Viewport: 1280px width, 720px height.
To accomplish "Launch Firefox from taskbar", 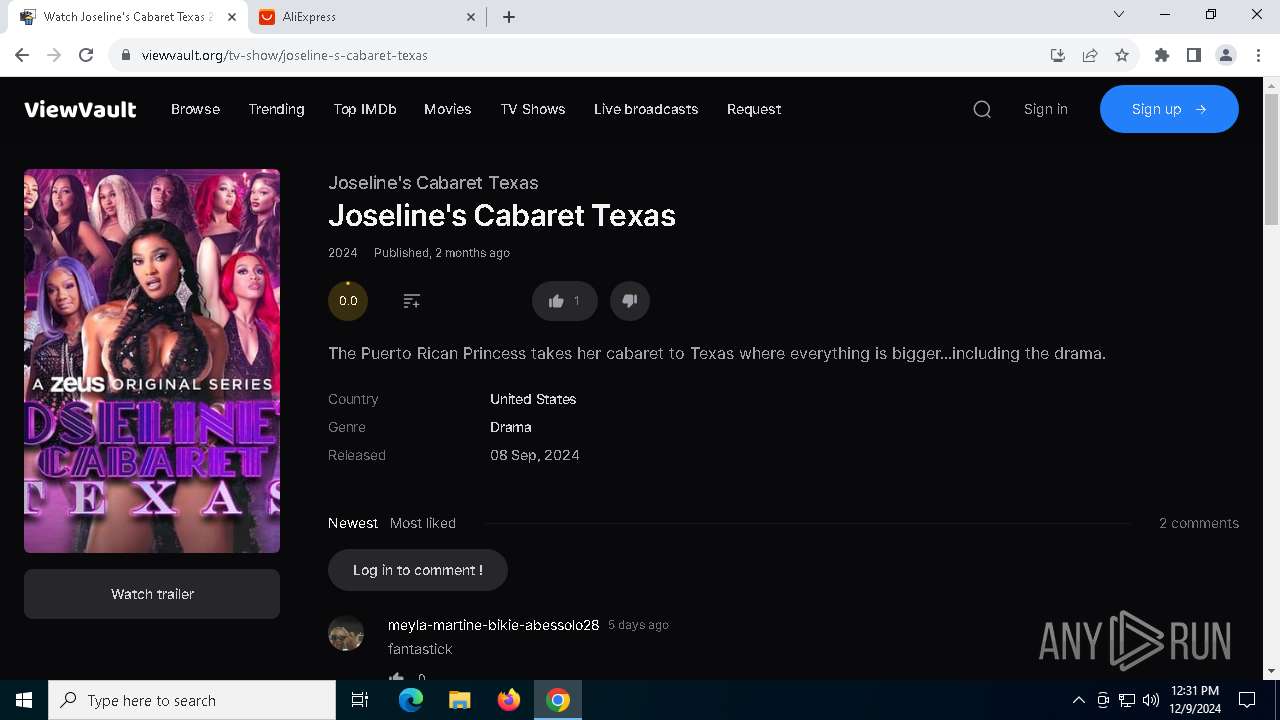I will [509, 700].
